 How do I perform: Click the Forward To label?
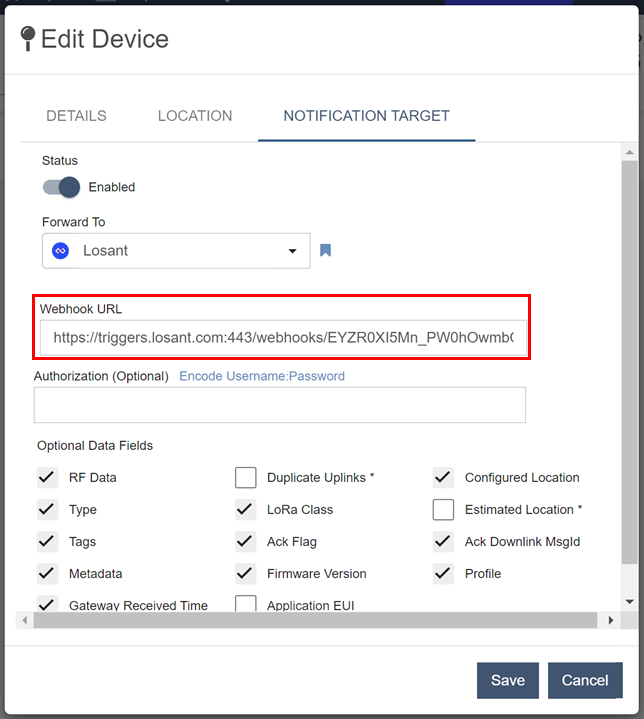coord(74,222)
